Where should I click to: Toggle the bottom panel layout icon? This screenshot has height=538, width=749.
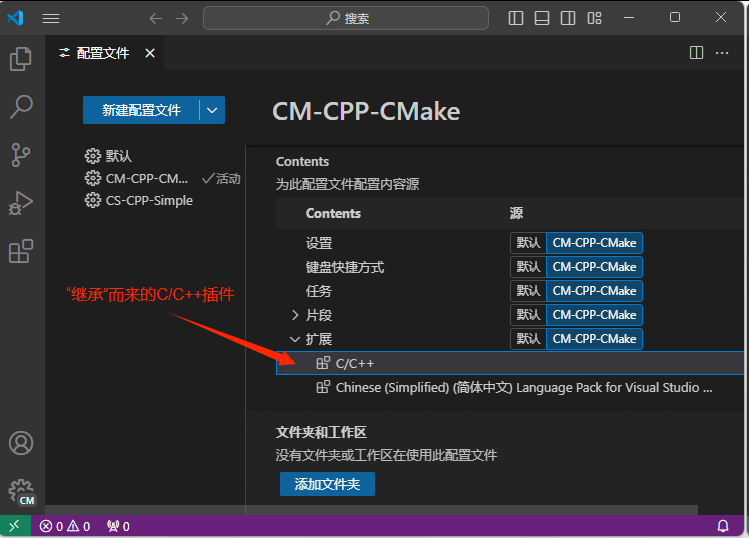[542, 18]
